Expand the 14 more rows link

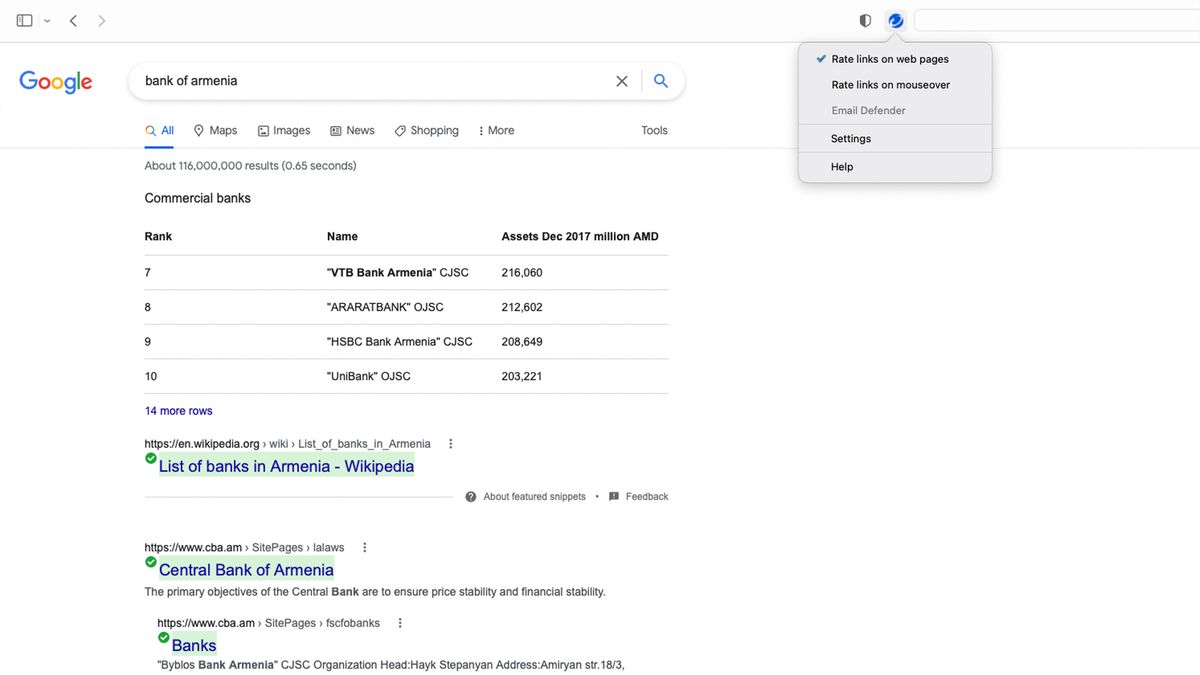pyautogui.click(x=178, y=411)
